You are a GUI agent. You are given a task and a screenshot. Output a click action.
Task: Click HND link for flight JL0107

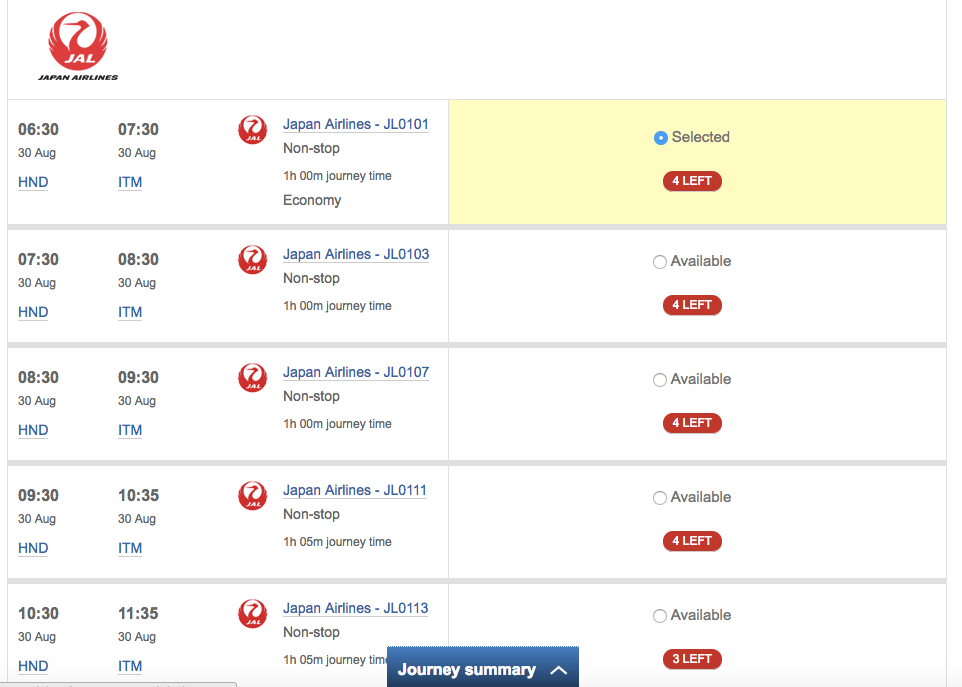coord(33,430)
